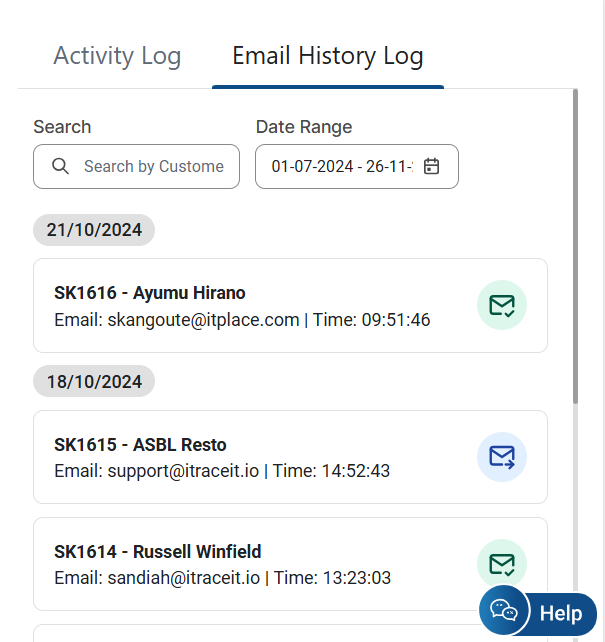Open the SK1616 - Ayumu Hirano entry
Screen dimensions: 605x642
150,293
